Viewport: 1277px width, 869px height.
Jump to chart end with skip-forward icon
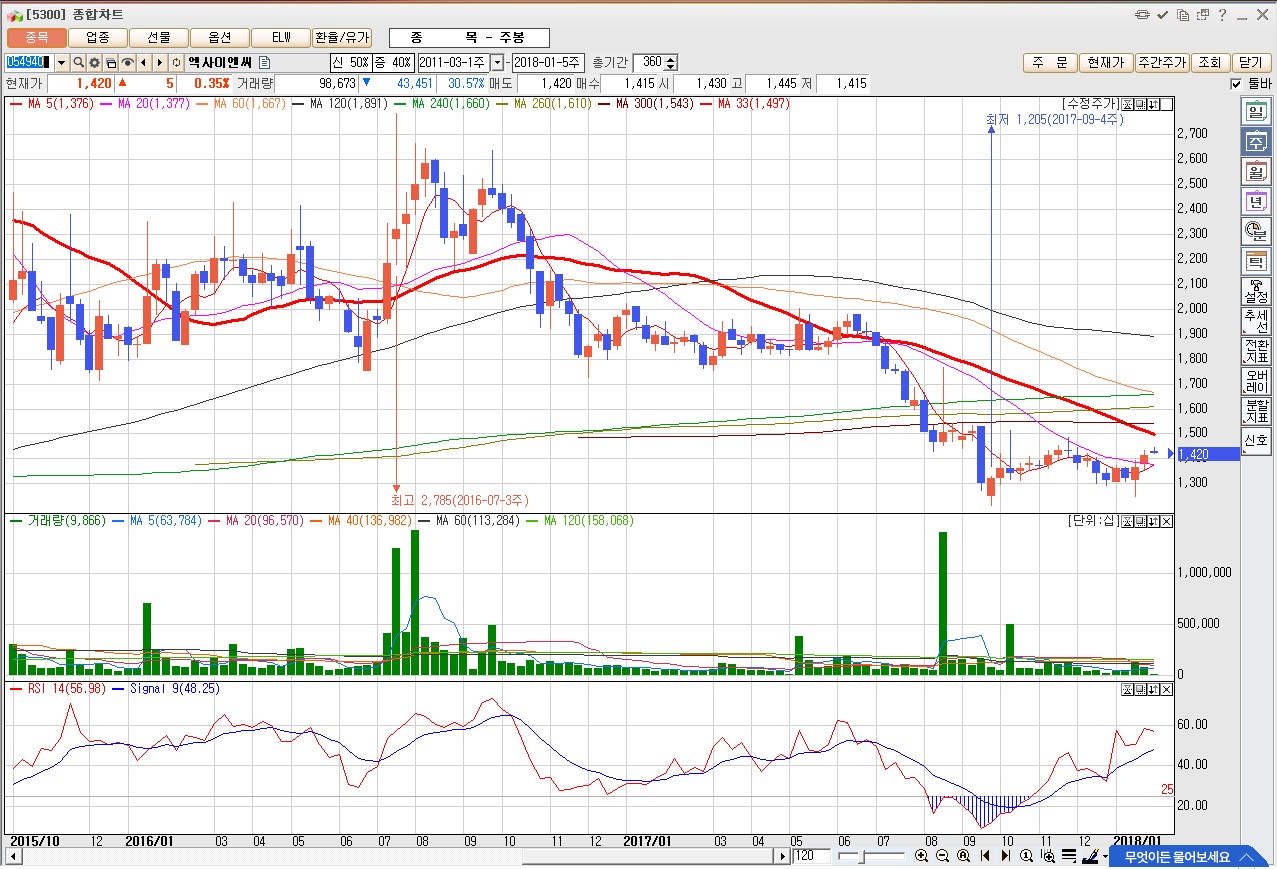[1005, 856]
